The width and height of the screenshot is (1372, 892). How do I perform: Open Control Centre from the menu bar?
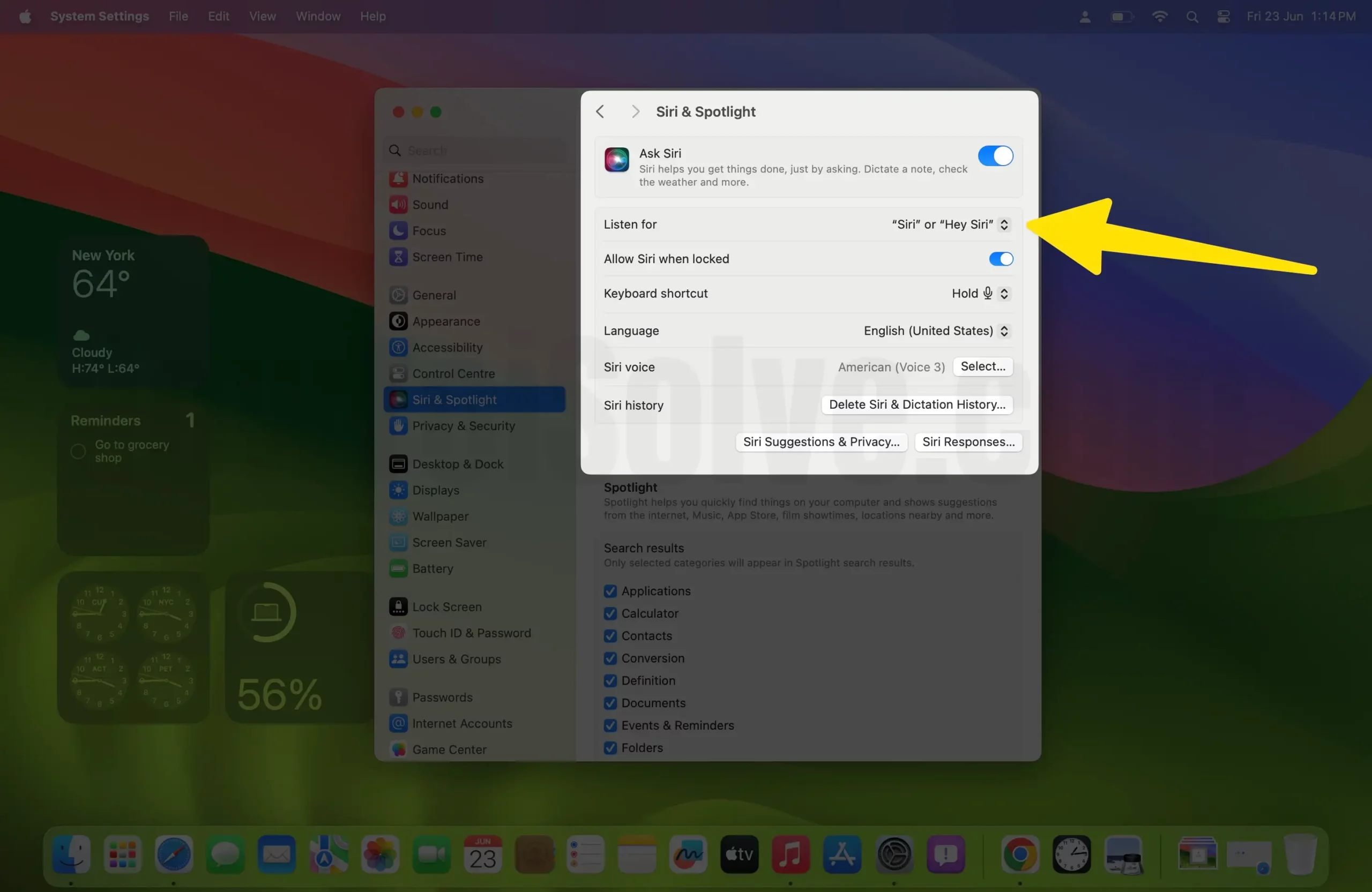point(1223,17)
